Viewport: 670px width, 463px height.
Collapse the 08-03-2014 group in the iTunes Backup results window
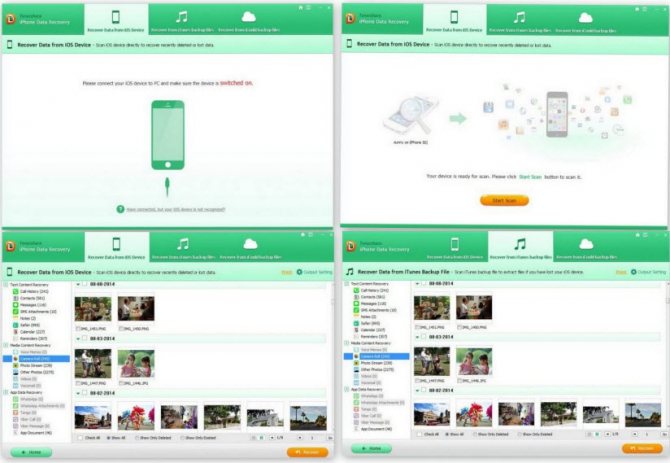[417, 337]
